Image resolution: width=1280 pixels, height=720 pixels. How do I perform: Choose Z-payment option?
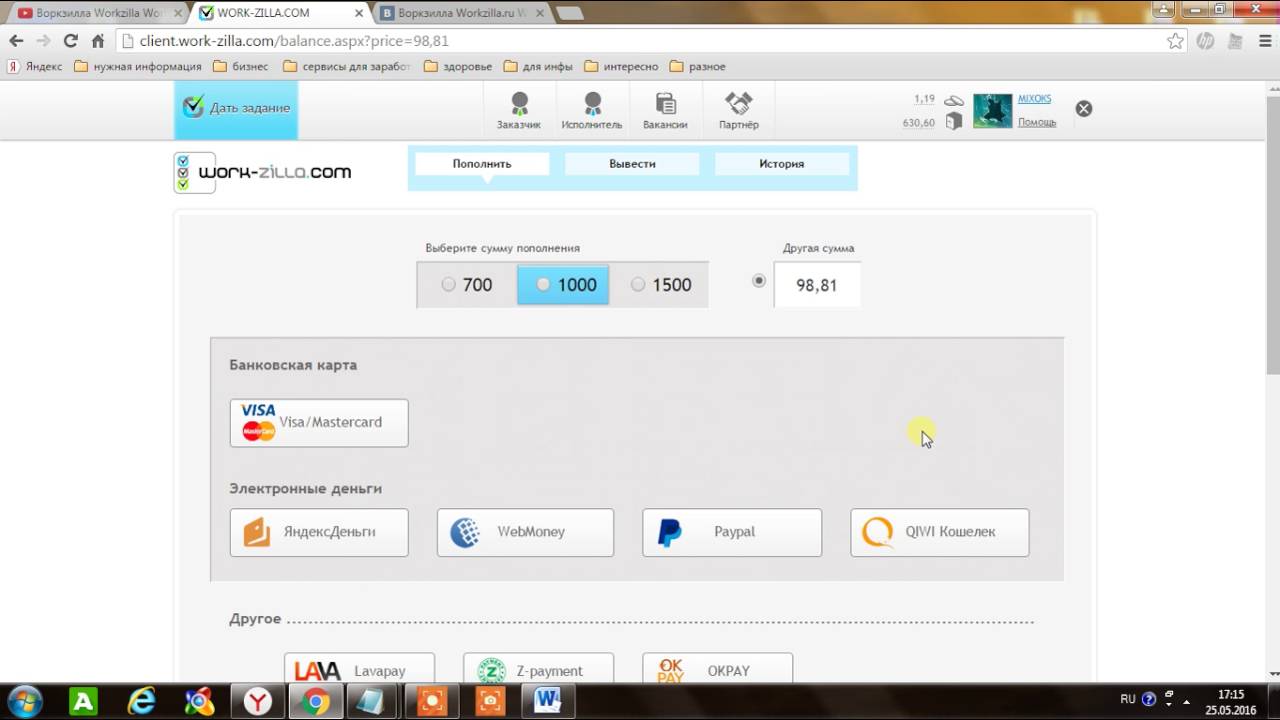pyautogui.click(x=538, y=669)
